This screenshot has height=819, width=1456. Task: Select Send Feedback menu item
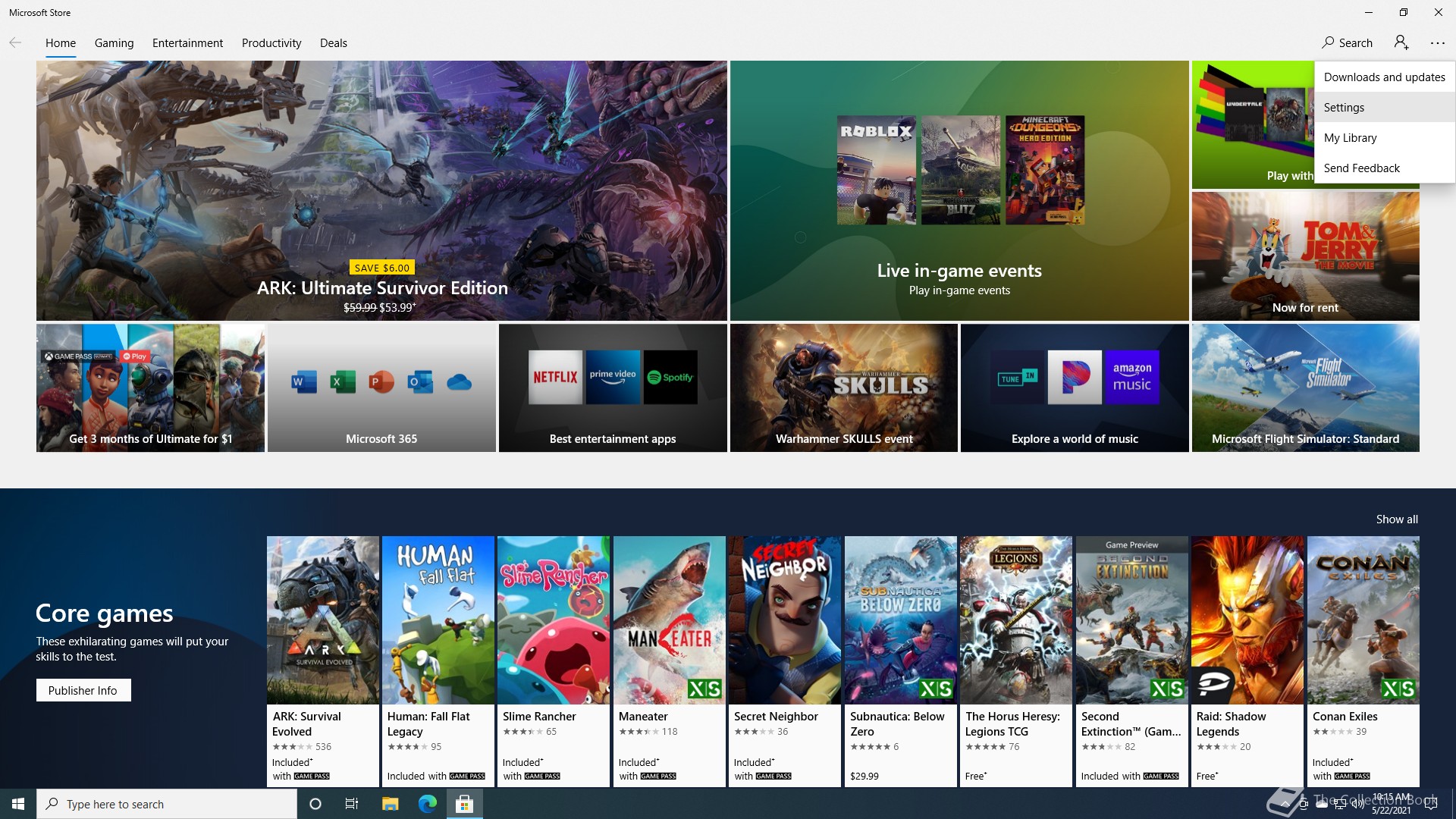coord(1385,168)
